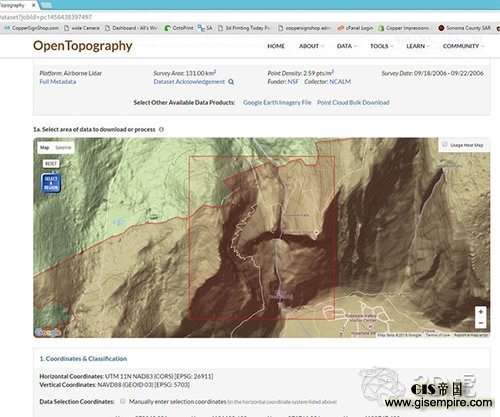Click the Report a map error link
The height and width of the screenshot is (417, 500).
[471, 335]
